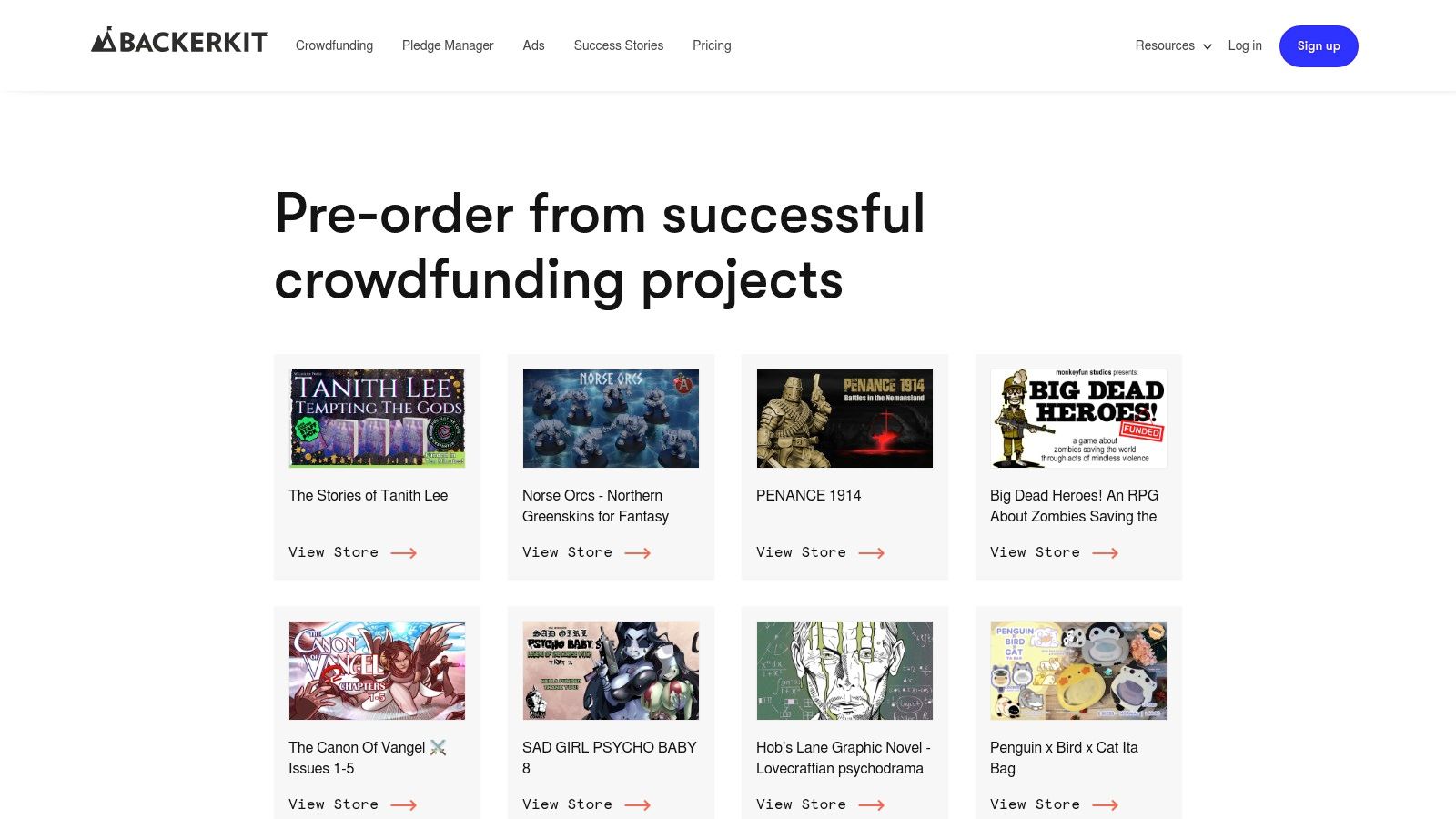Open the Crowdfunding menu item

pos(334,45)
